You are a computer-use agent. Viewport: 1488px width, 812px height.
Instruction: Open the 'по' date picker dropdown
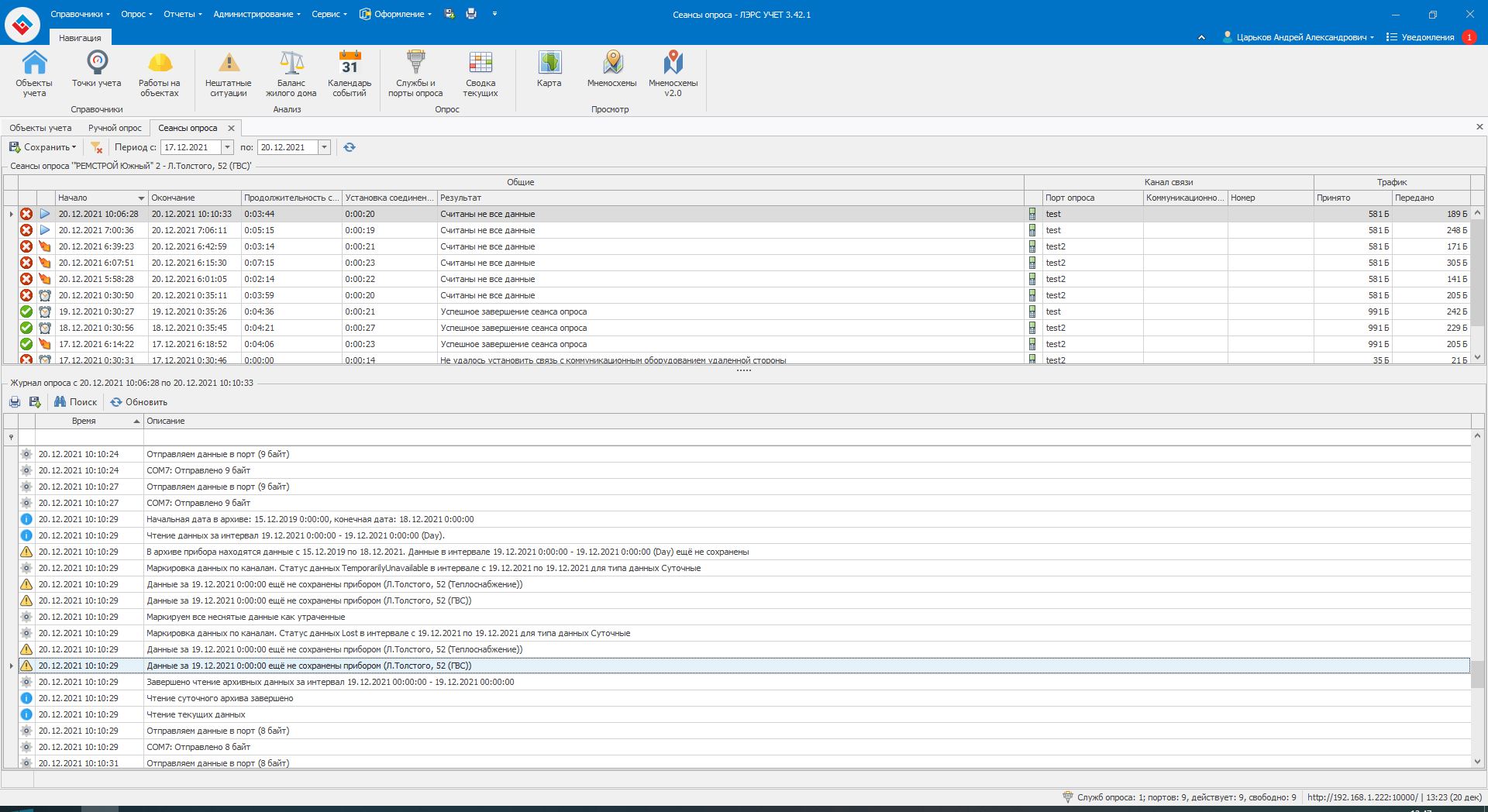[324, 147]
